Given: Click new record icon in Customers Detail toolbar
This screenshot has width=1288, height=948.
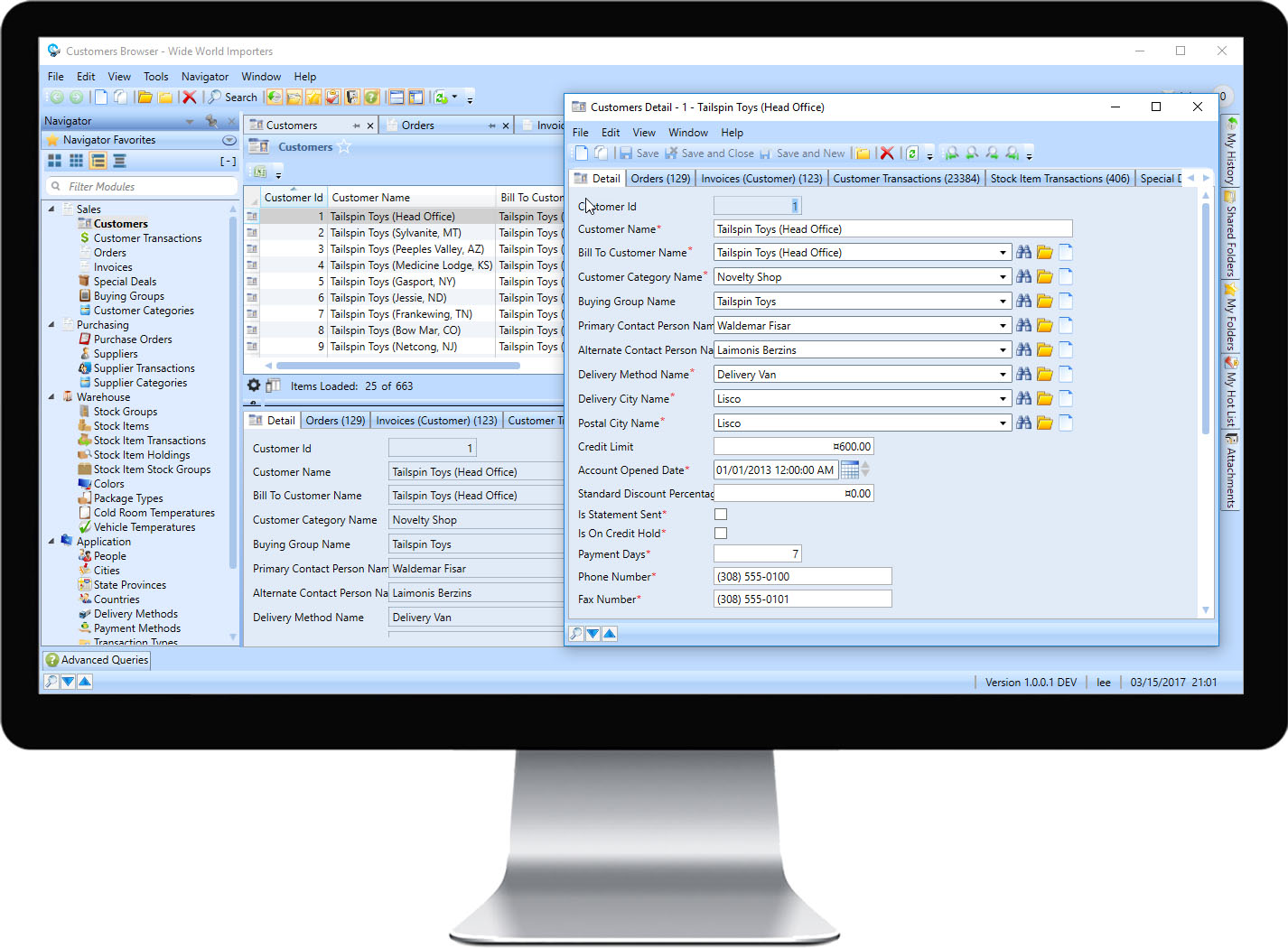Looking at the screenshot, I should coord(582,153).
